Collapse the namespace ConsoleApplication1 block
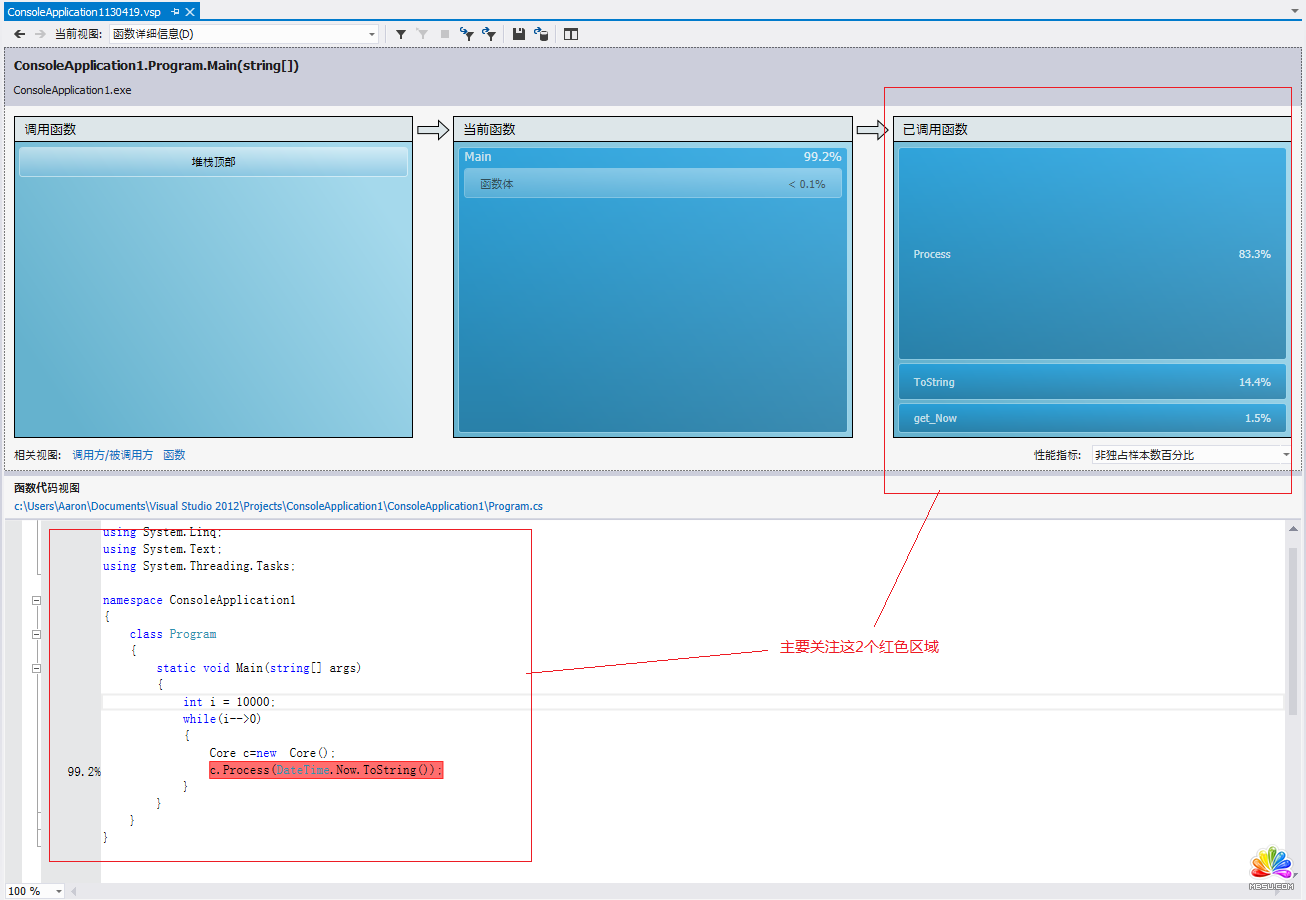Image resolution: width=1306 pixels, height=900 pixels. [x=37, y=601]
